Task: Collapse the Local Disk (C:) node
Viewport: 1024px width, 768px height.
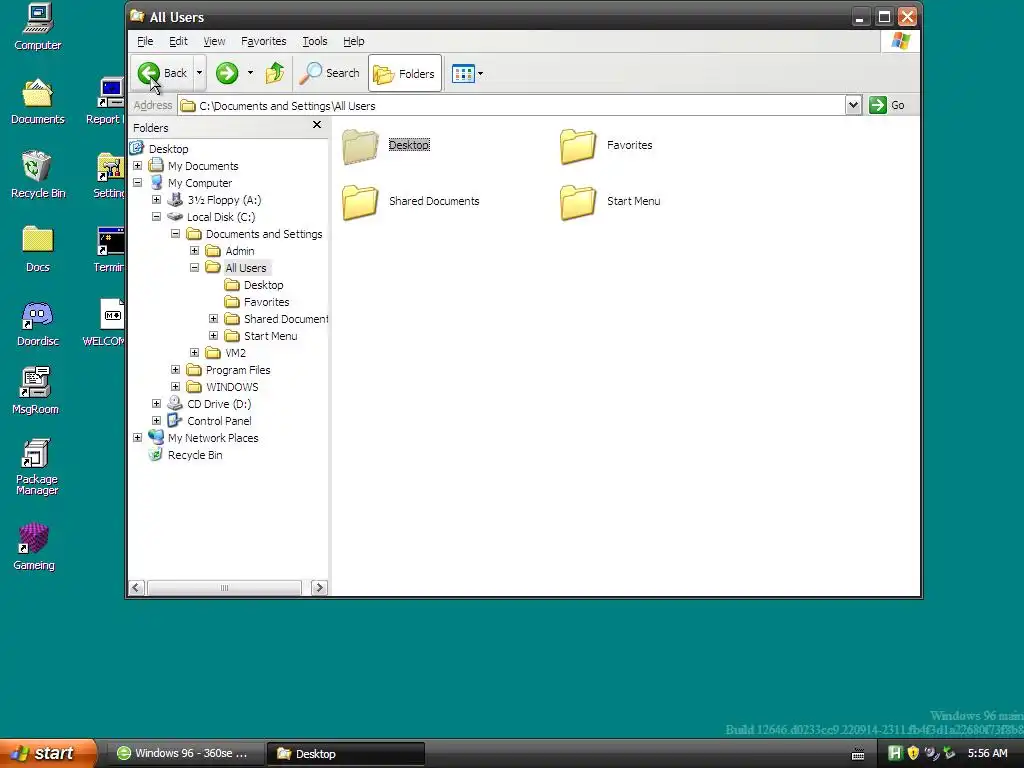Action: (x=157, y=217)
